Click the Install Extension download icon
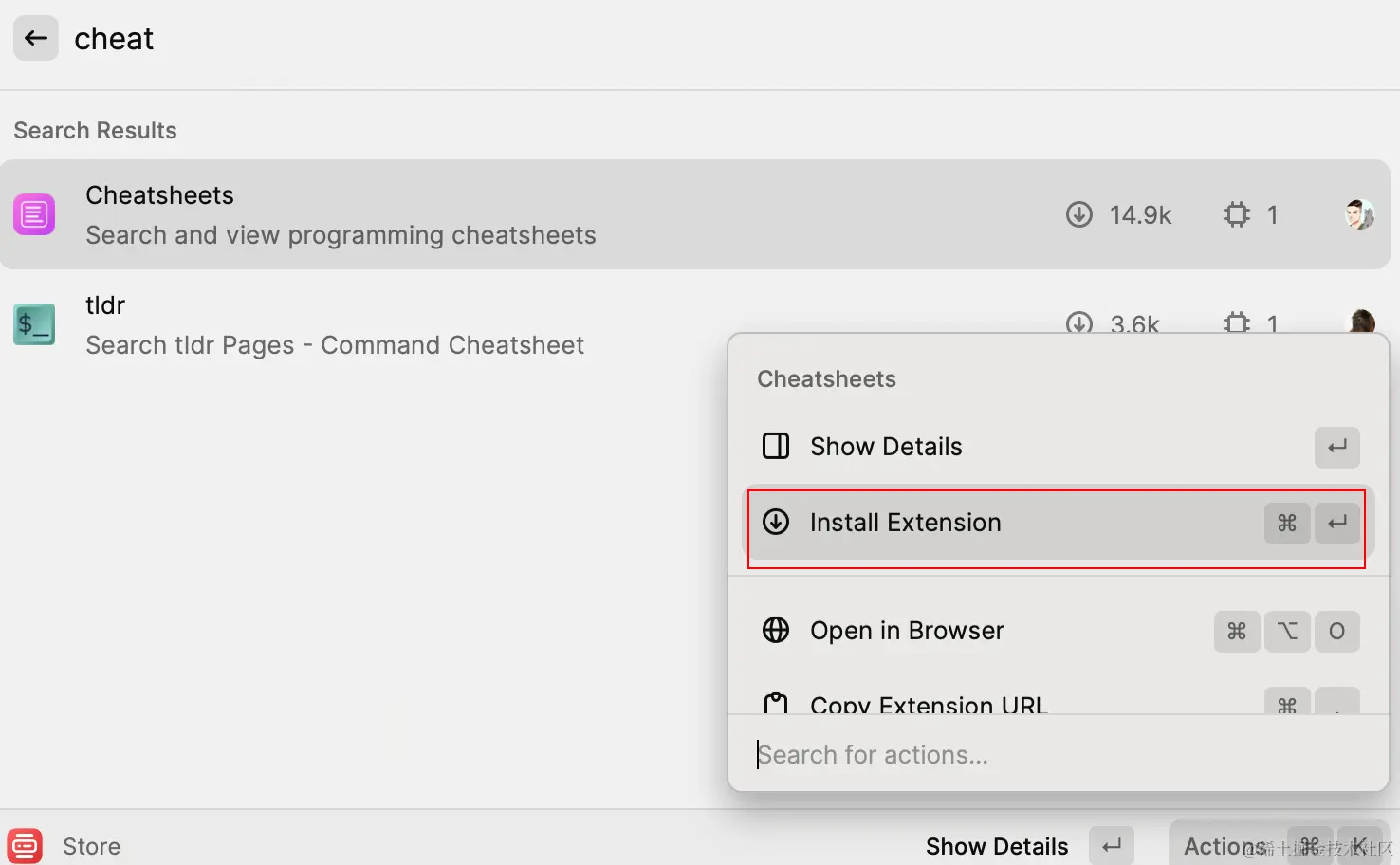 tap(776, 523)
